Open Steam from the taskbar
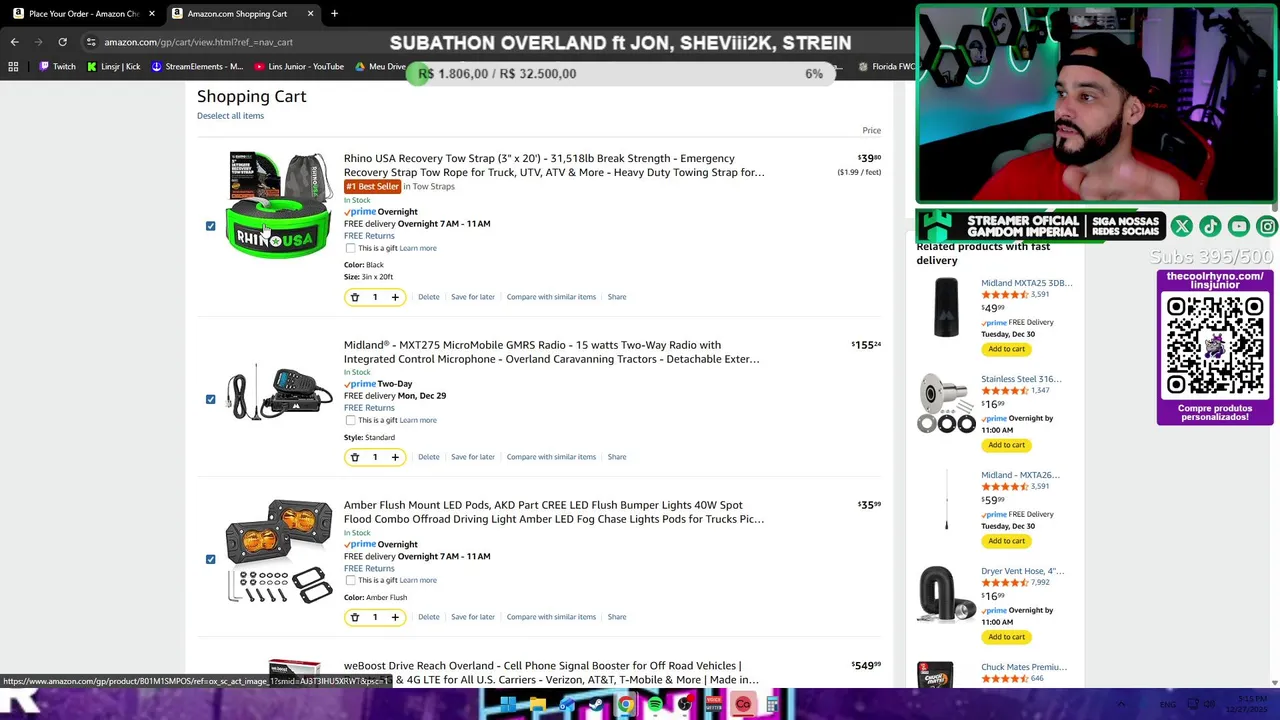This screenshot has height=720, width=1280. tap(596, 705)
